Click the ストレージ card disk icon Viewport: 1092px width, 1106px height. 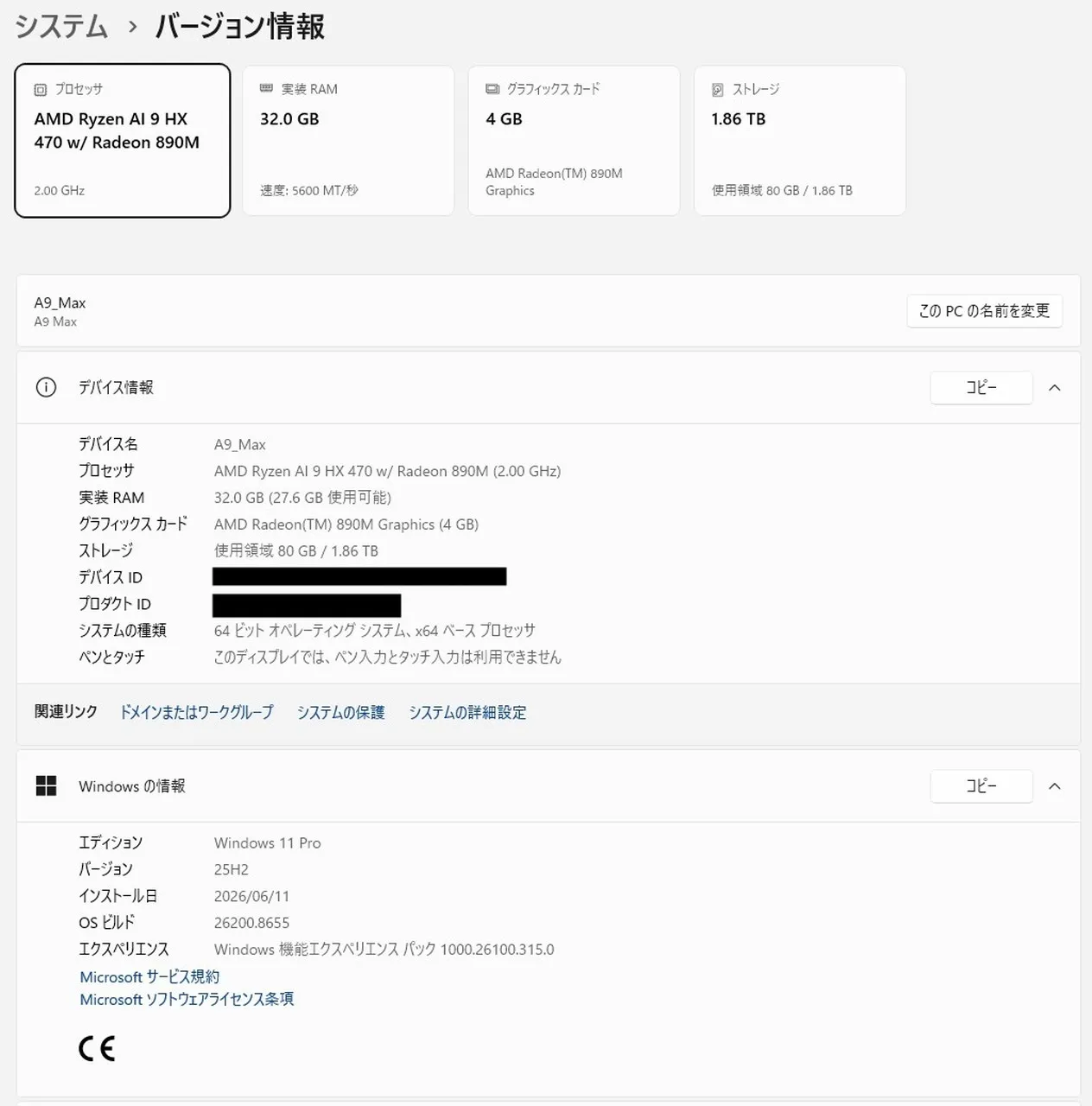click(718, 89)
